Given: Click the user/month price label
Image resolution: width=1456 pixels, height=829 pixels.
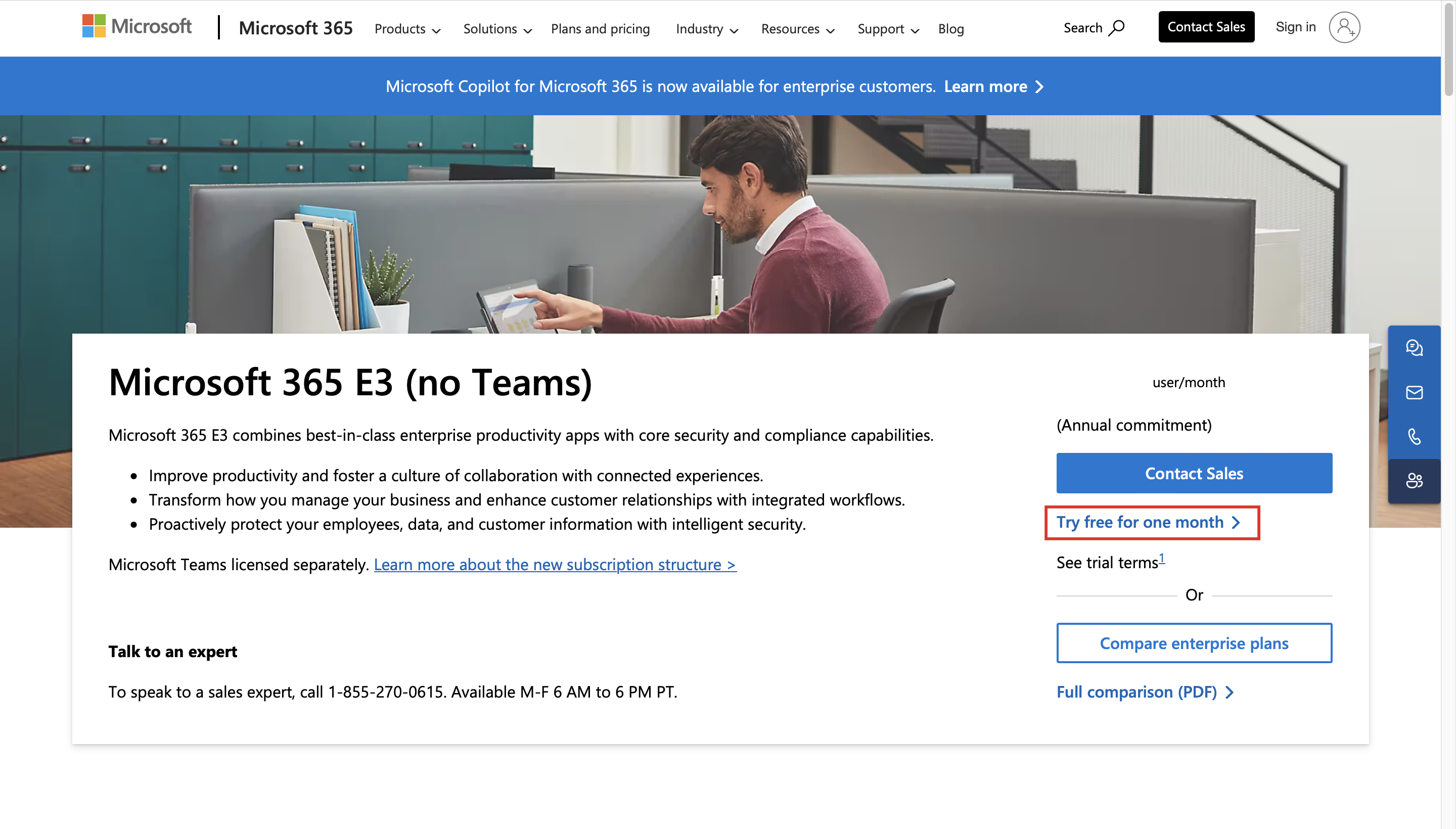Looking at the screenshot, I should (x=1189, y=382).
